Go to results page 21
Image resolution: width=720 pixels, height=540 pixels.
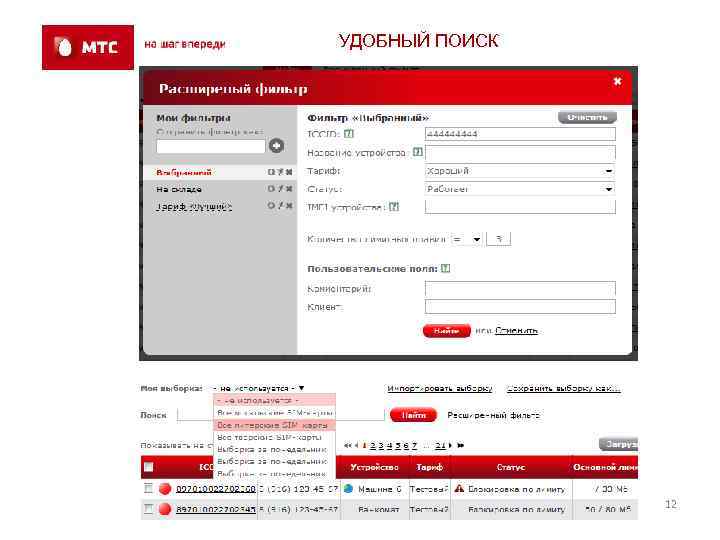[440, 445]
